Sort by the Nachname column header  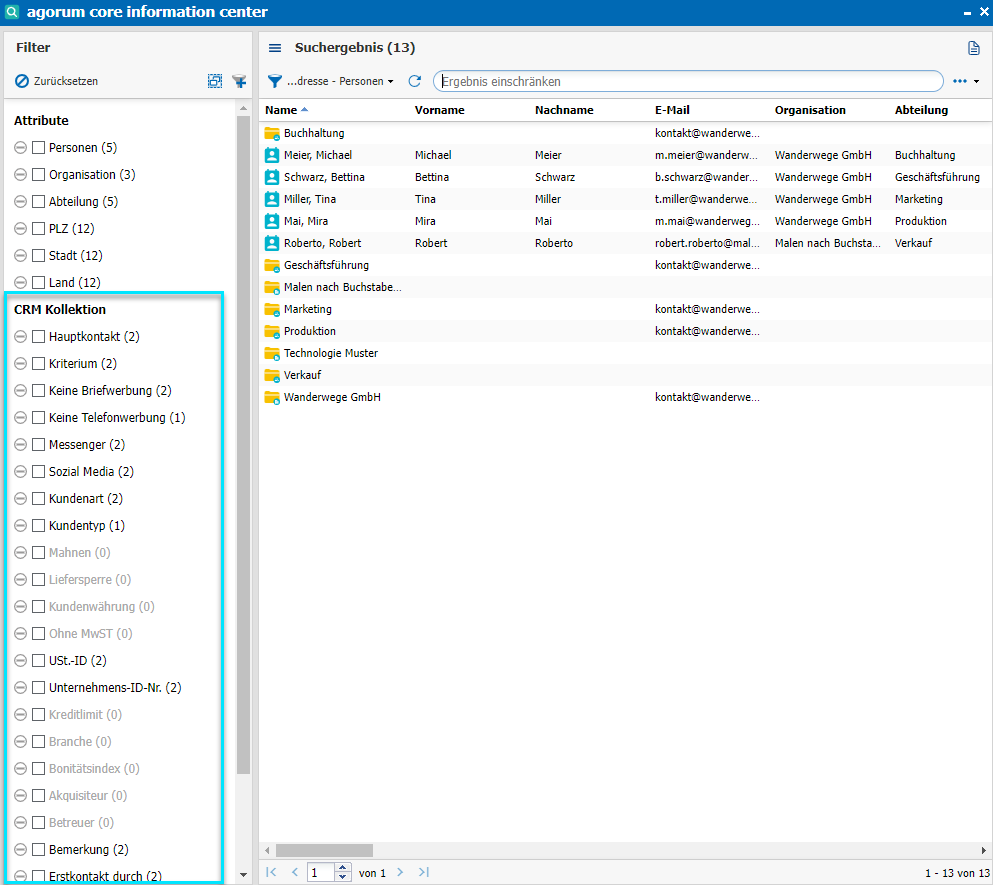(x=564, y=110)
